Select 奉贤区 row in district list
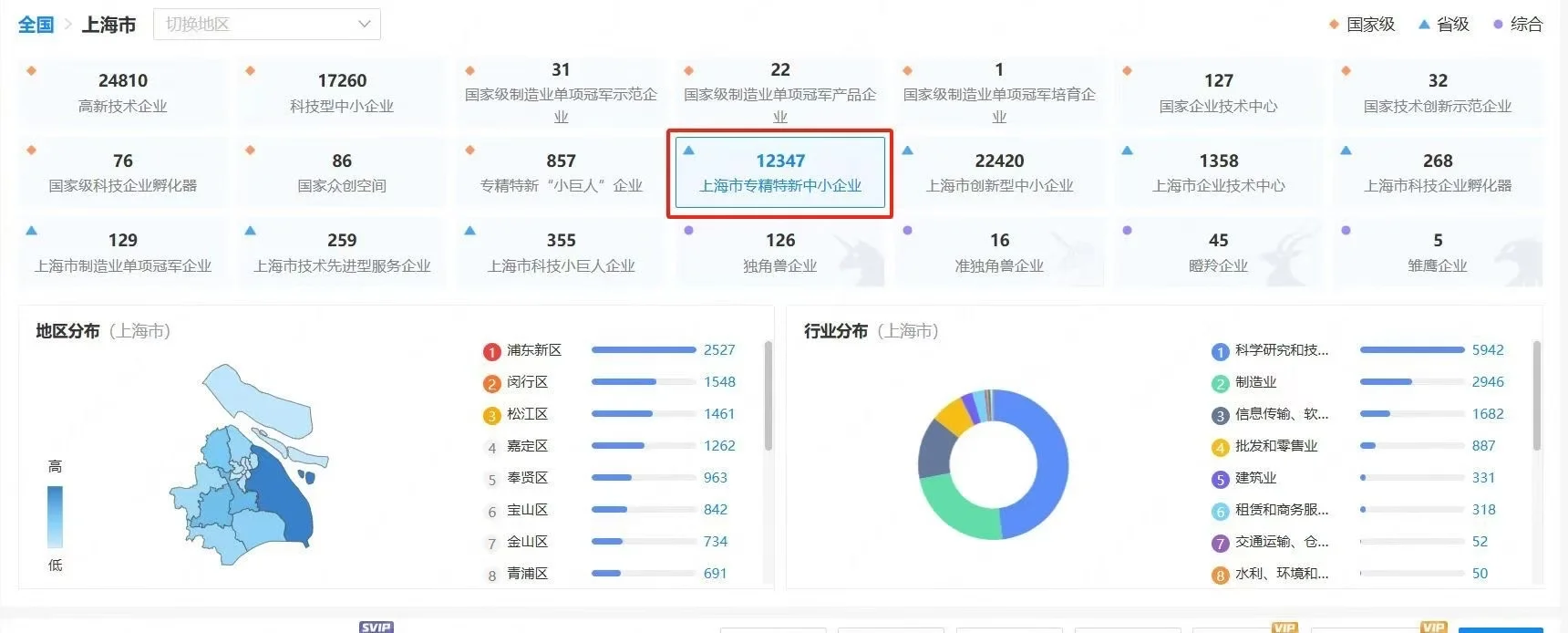Viewport: 1568px width, 633px height. click(609, 478)
